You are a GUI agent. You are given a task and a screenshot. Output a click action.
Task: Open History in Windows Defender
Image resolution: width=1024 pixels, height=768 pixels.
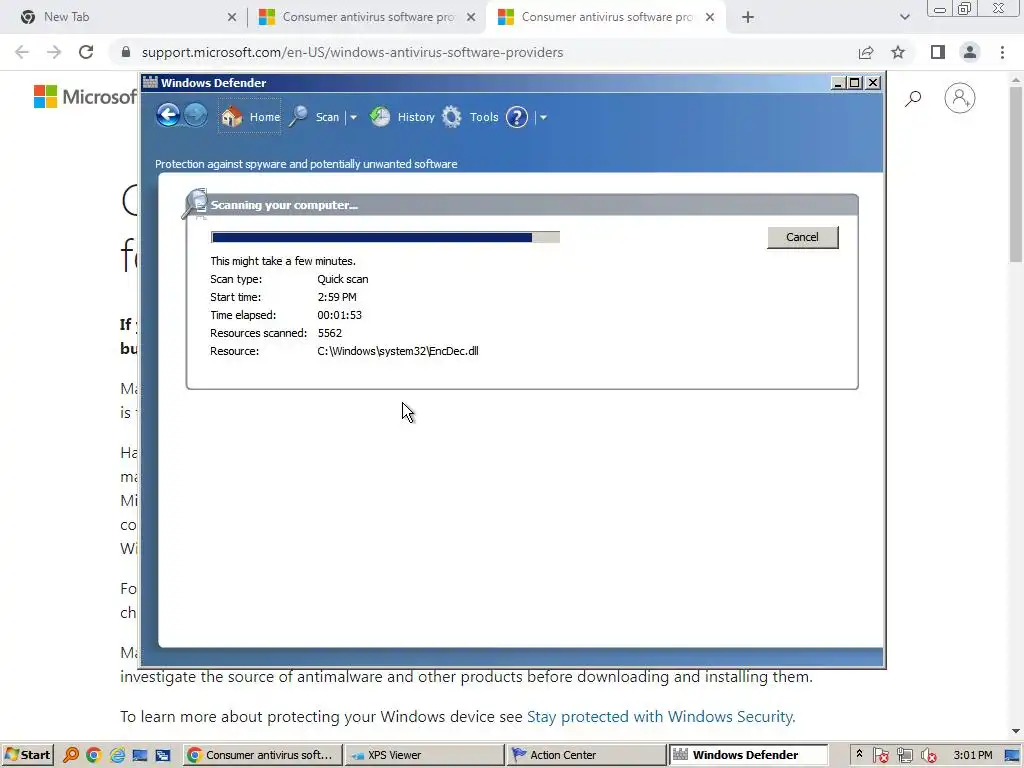pyautogui.click(x=402, y=117)
